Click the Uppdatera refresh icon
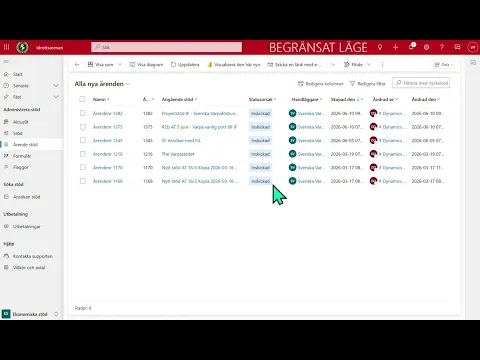 (173, 64)
